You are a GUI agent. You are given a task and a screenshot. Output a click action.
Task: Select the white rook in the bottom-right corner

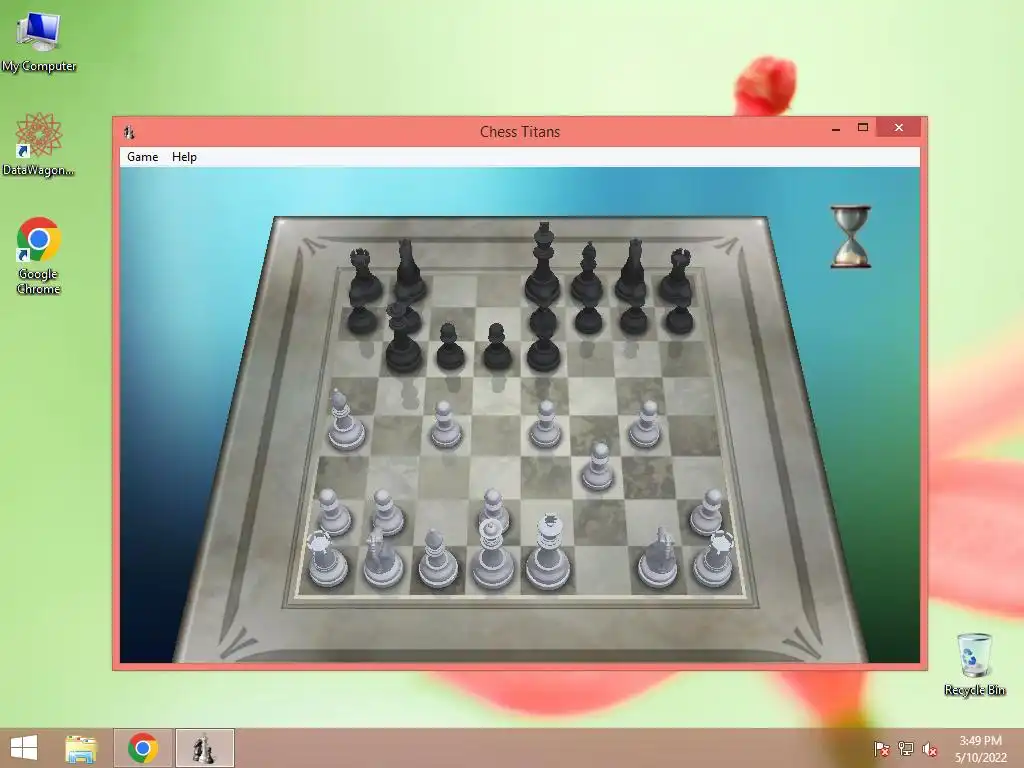tap(713, 559)
